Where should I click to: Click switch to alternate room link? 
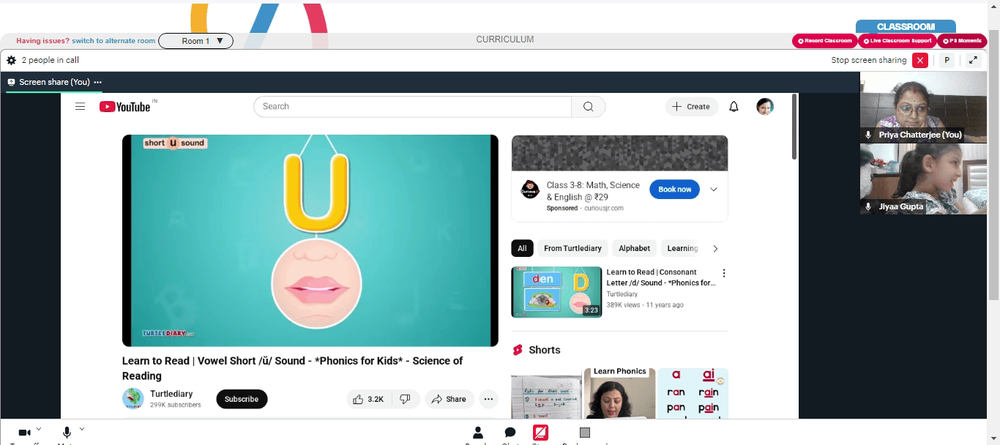pyautogui.click(x=114, y=41)
